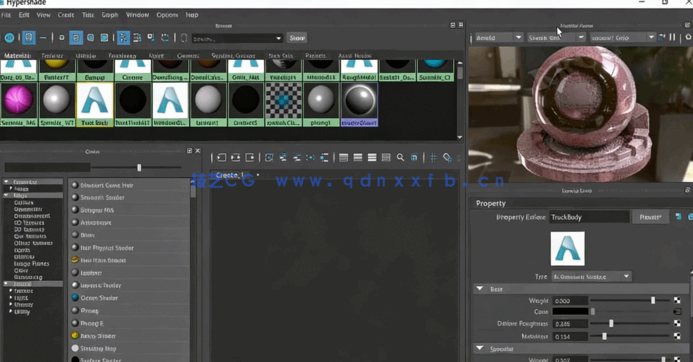Select the phong1 material swatch
The height and width of the screenshot is (362, 693).
pos(321,104)
